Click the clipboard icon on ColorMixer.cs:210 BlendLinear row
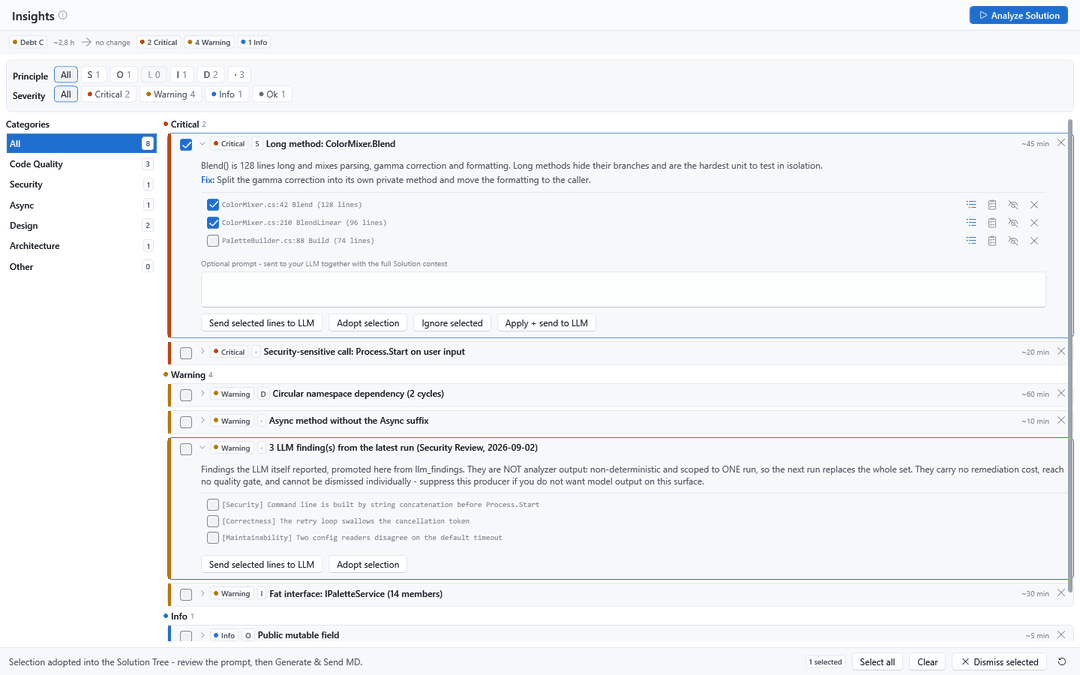The width and height of the screenshot is (1080, 675). pos(992,222)
